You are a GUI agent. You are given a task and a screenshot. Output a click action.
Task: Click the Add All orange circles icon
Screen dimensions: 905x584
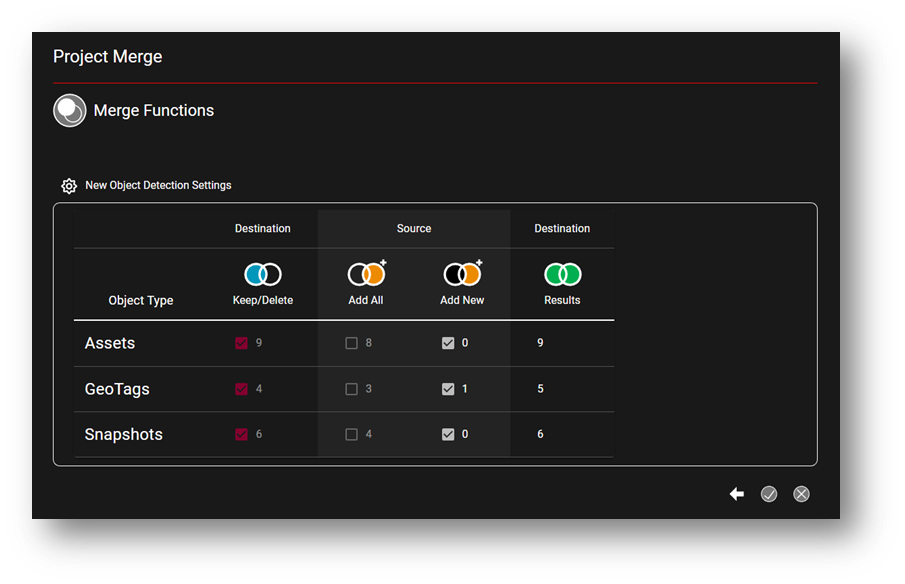click(x=366, y=274)
